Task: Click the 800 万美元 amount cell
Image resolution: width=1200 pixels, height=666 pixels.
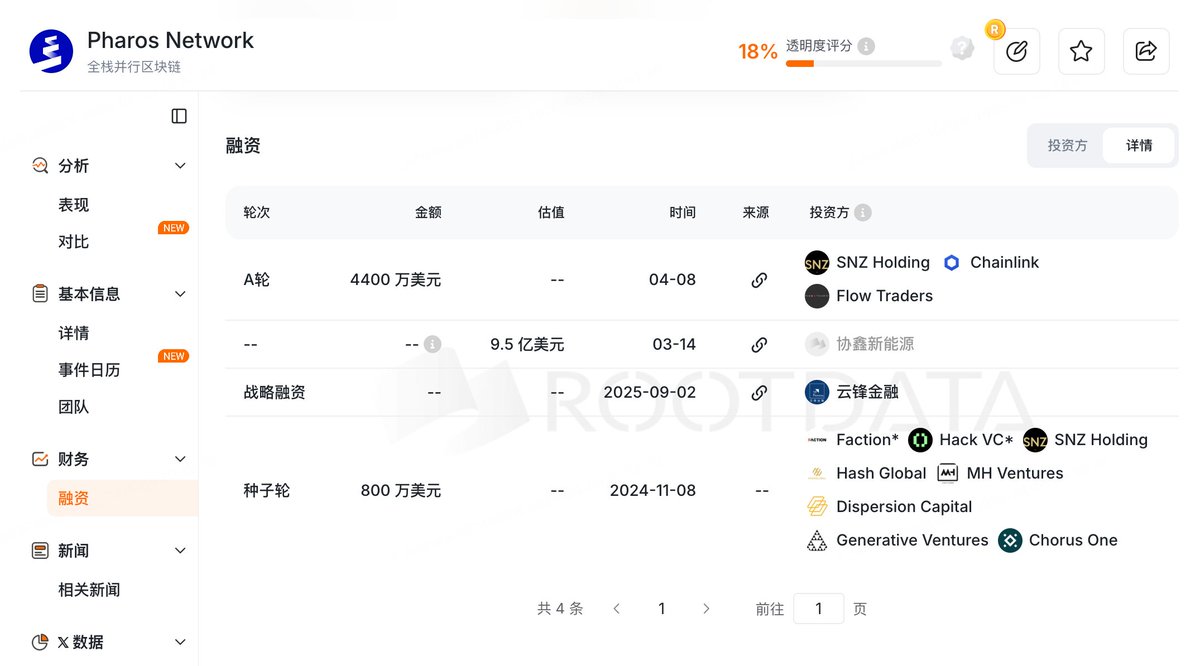Action: [400, 491]
